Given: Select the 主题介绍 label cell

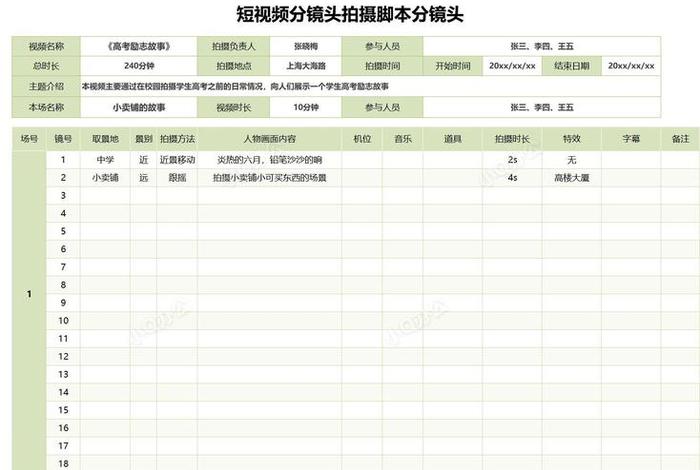Looking at the screenshot, I should 46,86.
